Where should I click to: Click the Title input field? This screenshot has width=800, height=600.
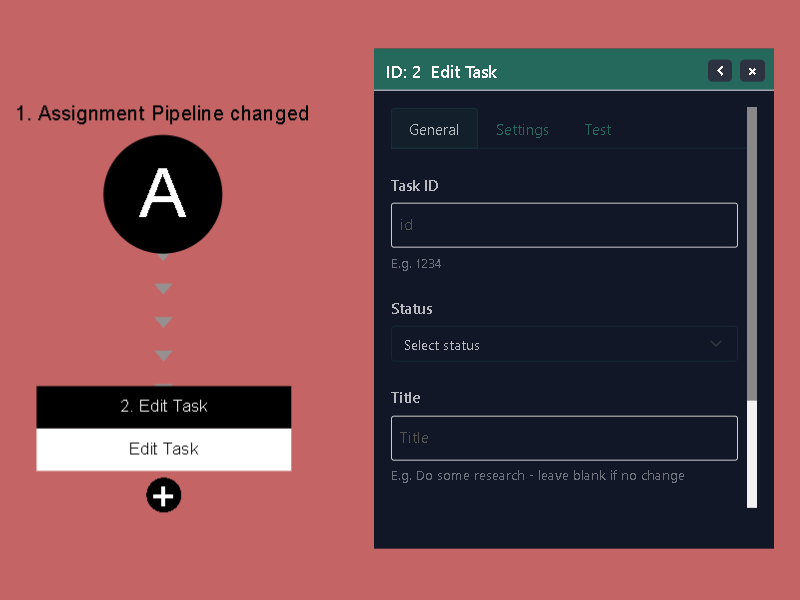click(564, 438)
